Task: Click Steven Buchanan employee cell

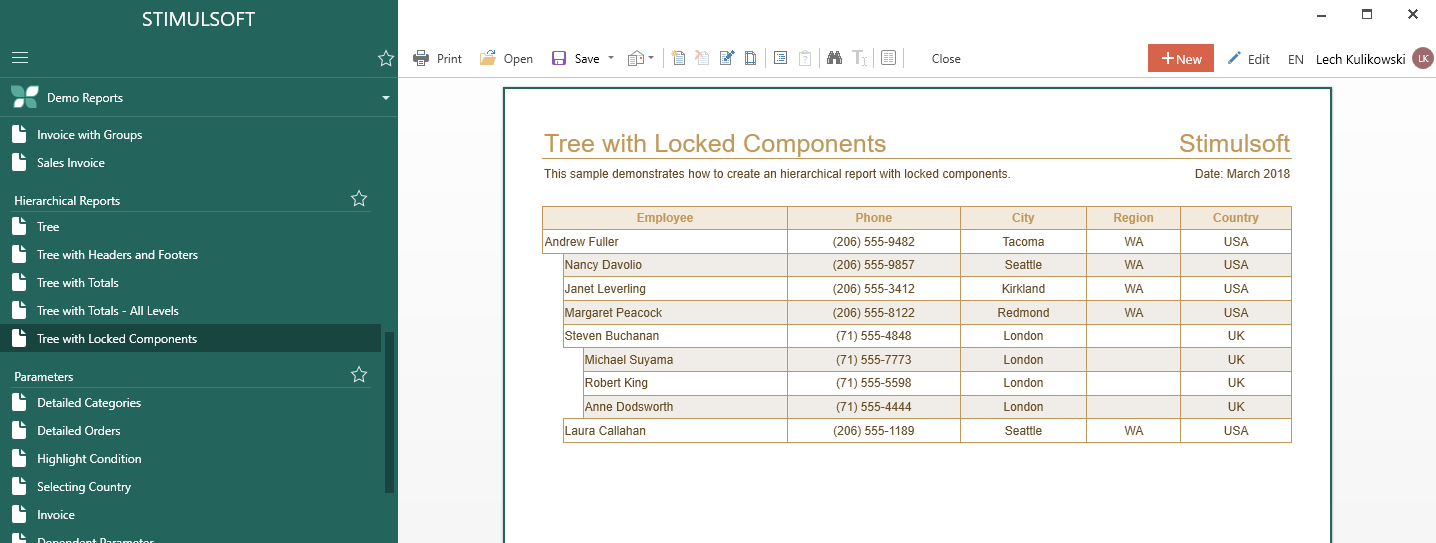Action: [x=675, y=336]
